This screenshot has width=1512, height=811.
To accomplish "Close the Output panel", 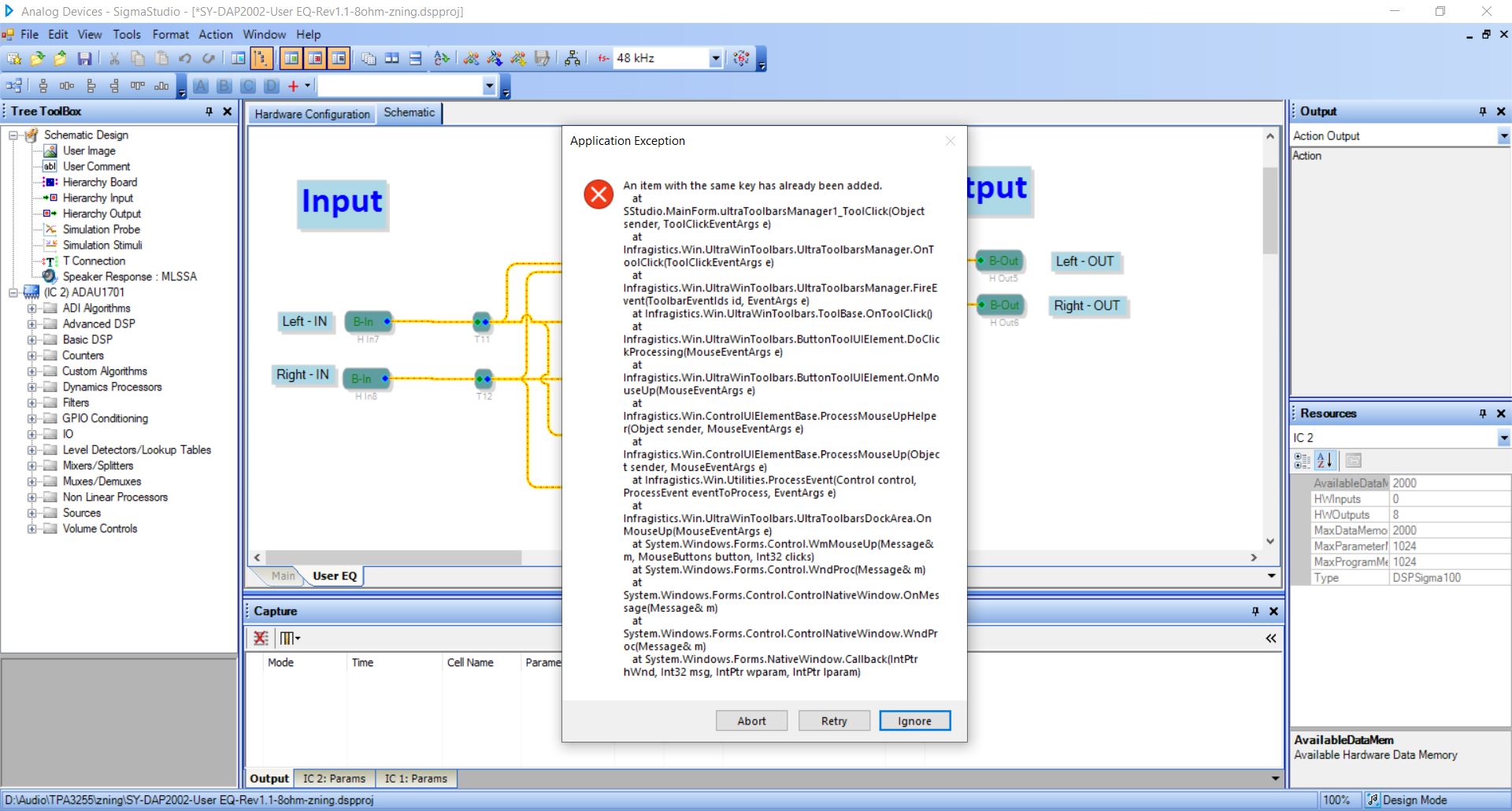I will click(1501, 112).
